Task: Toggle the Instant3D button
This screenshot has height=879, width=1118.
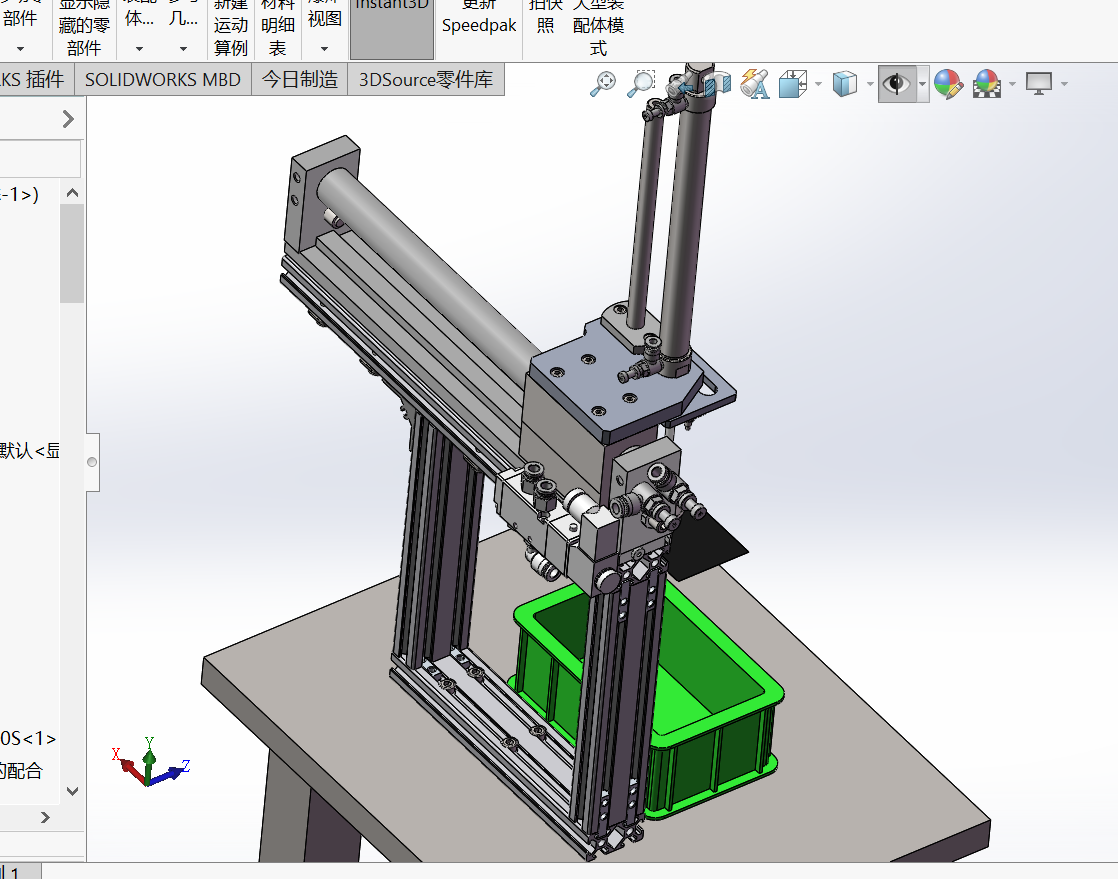Action: [x=391, y=29]
